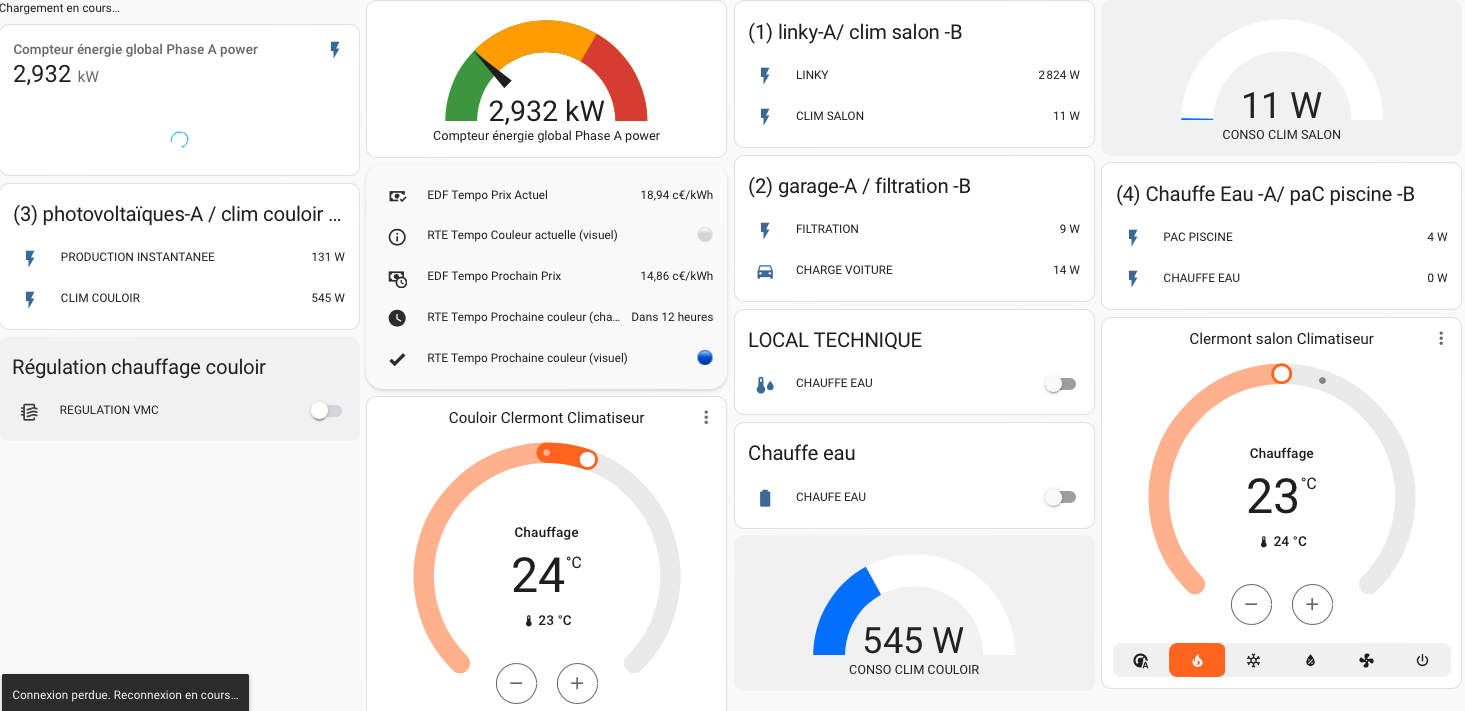Click the lightning icon beside PRODUCTION INSTANTANEE
The image size is (1465, 711).
(x=30, y=257)
